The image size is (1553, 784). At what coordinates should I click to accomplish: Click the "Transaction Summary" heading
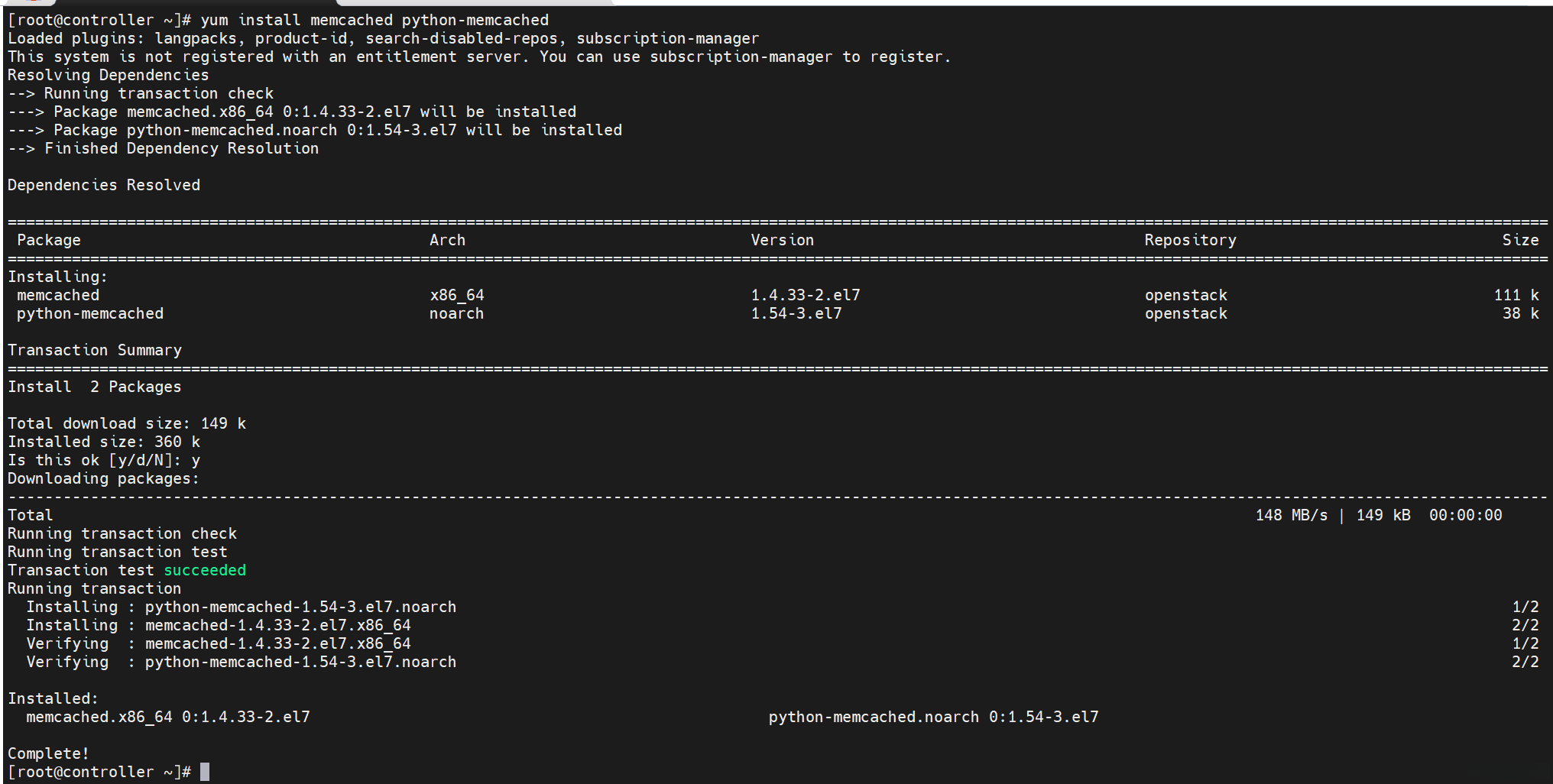(95, 350)
